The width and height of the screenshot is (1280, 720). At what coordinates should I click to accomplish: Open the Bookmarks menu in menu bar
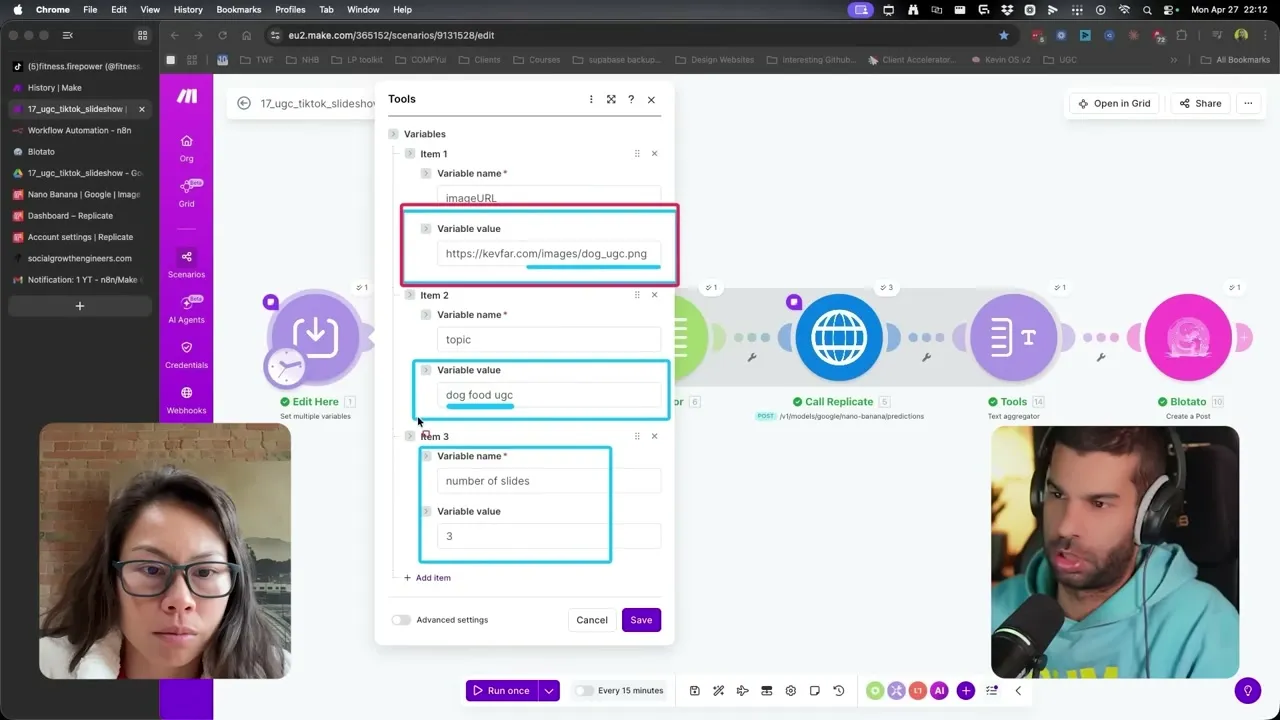(238, 9)
